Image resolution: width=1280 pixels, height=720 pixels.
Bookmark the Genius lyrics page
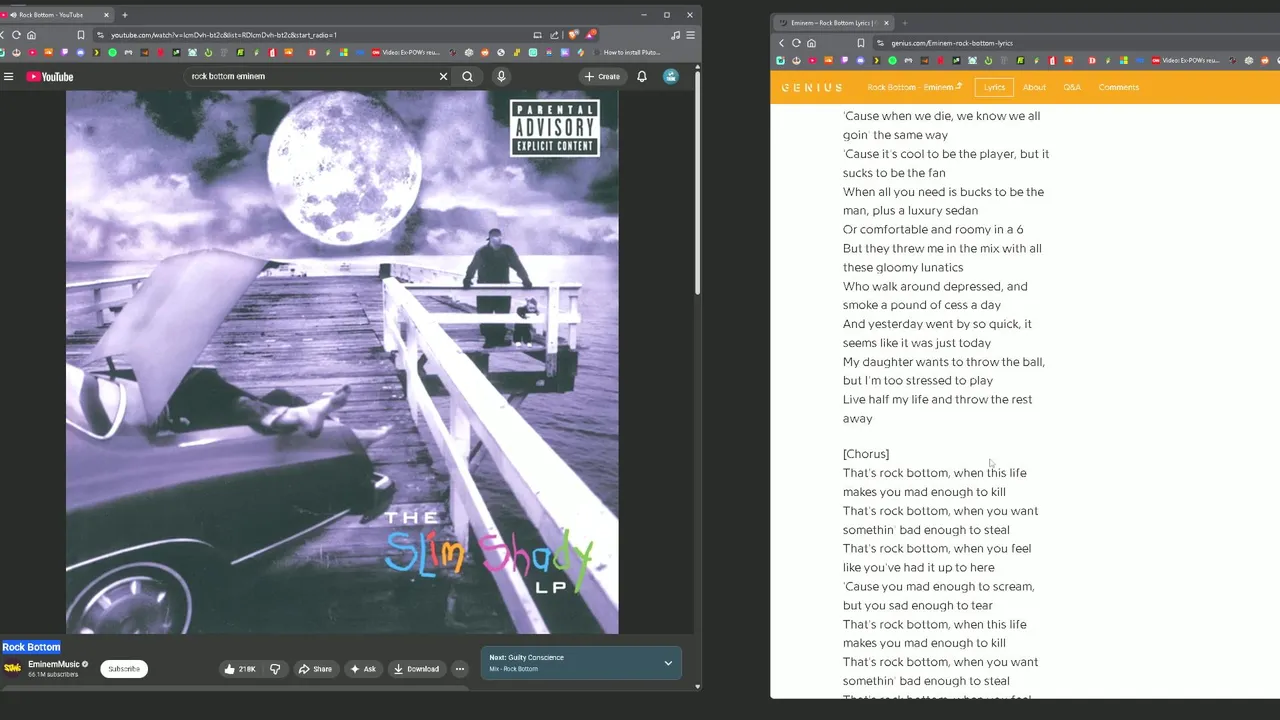pos(860,43)
